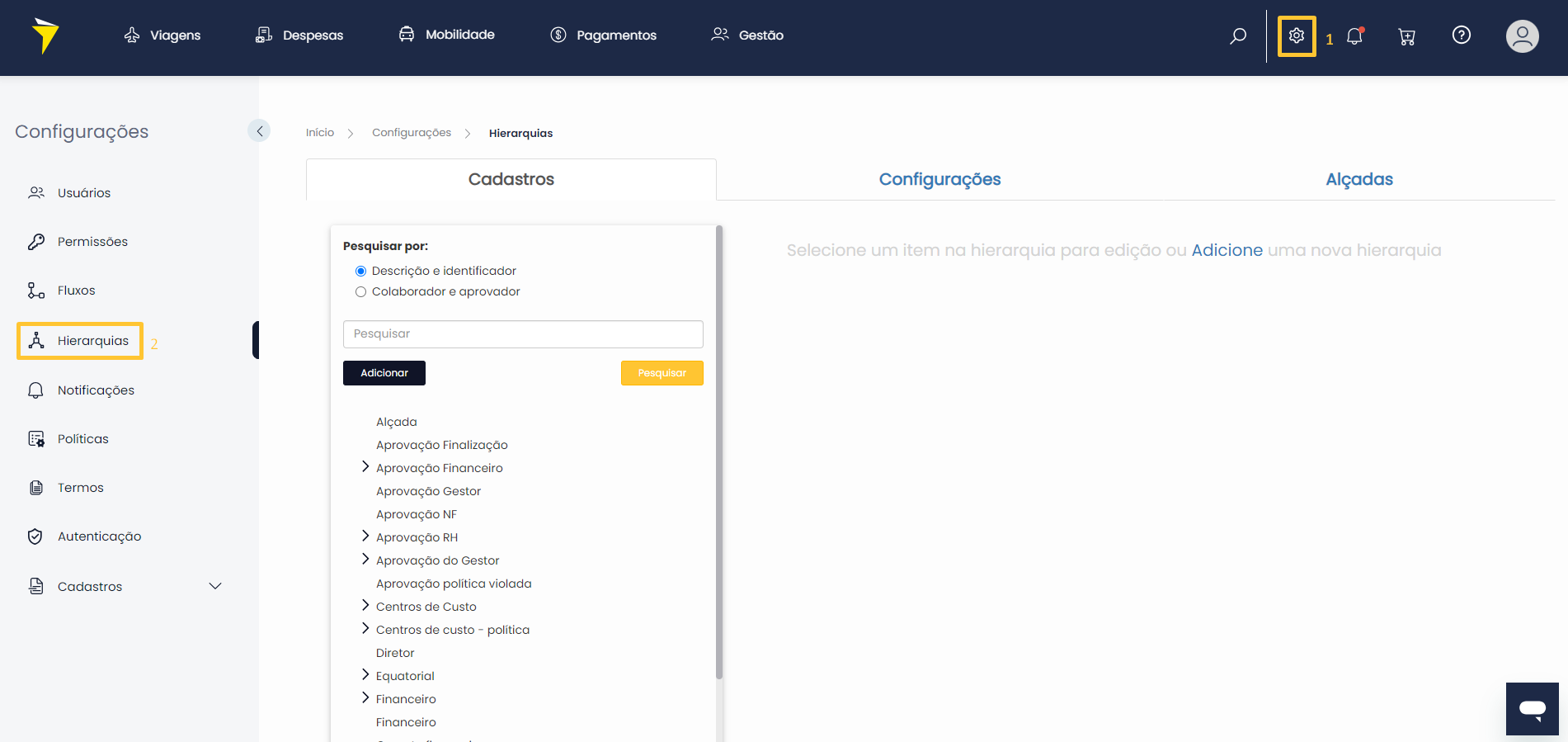Click the Políticas document icon
The height and width of the screenshot is (742, 1568).
point(36,439)
